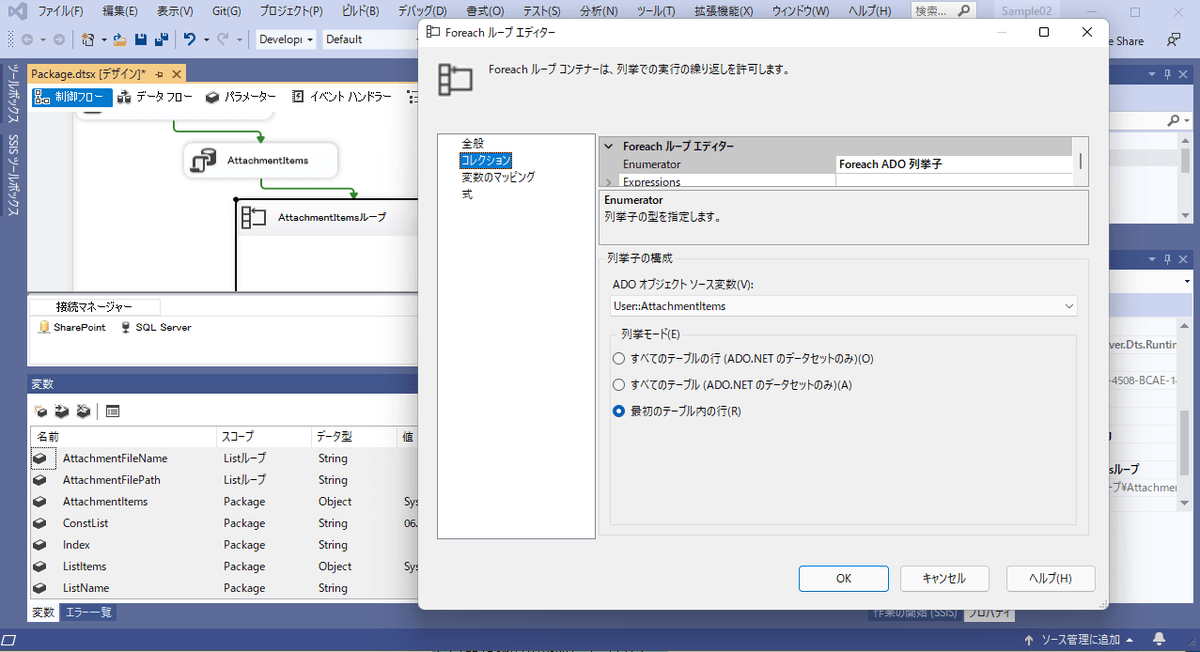Click the navigate backward arrow icon
The width and height of the screenshot is (1200, 652).
pyautogui.click(x=27, y=40)
